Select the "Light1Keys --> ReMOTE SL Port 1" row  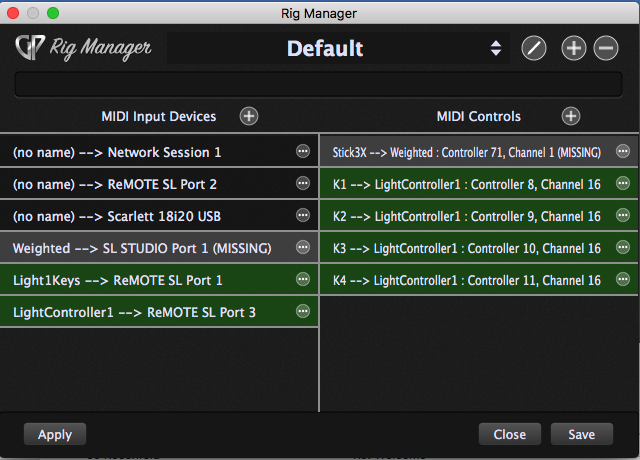coord(159,280)
